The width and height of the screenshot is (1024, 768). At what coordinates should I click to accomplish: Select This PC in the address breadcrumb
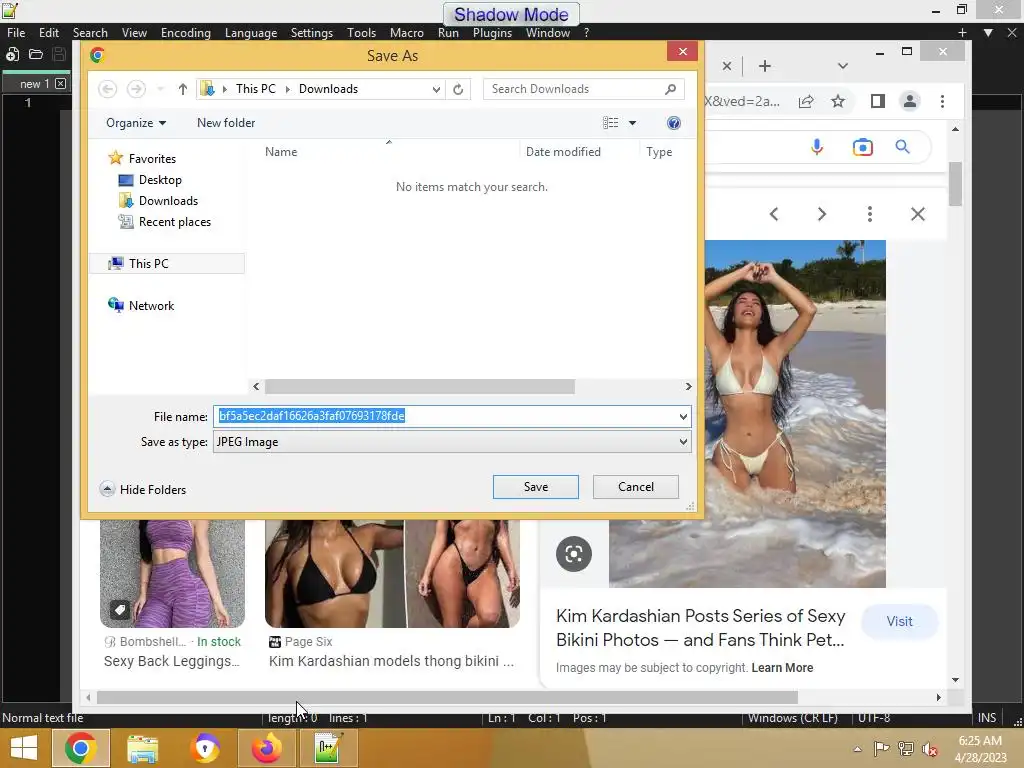point(255,89)
